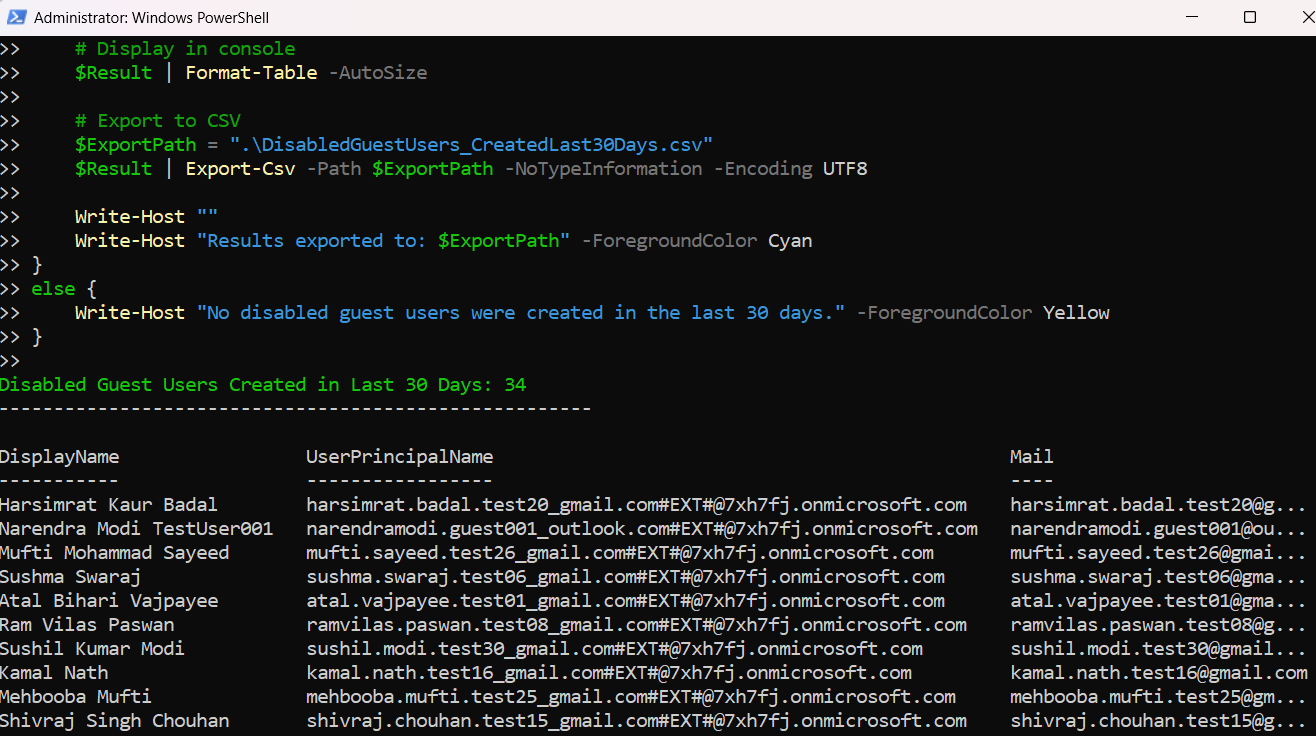This screenshot has height=736, width=1316.
Task: Click the Mail column header
Action: tap(1031, 457)
